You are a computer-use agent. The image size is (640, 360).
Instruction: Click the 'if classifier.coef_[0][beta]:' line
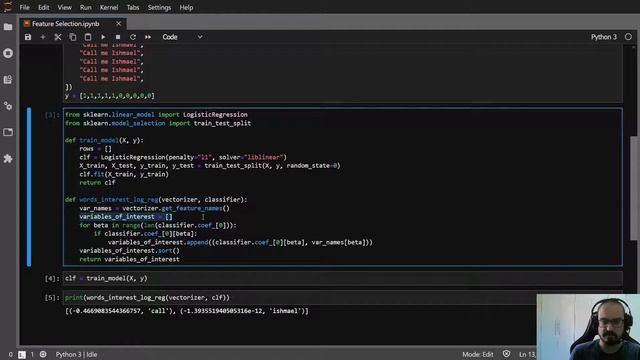coord(145,233)
